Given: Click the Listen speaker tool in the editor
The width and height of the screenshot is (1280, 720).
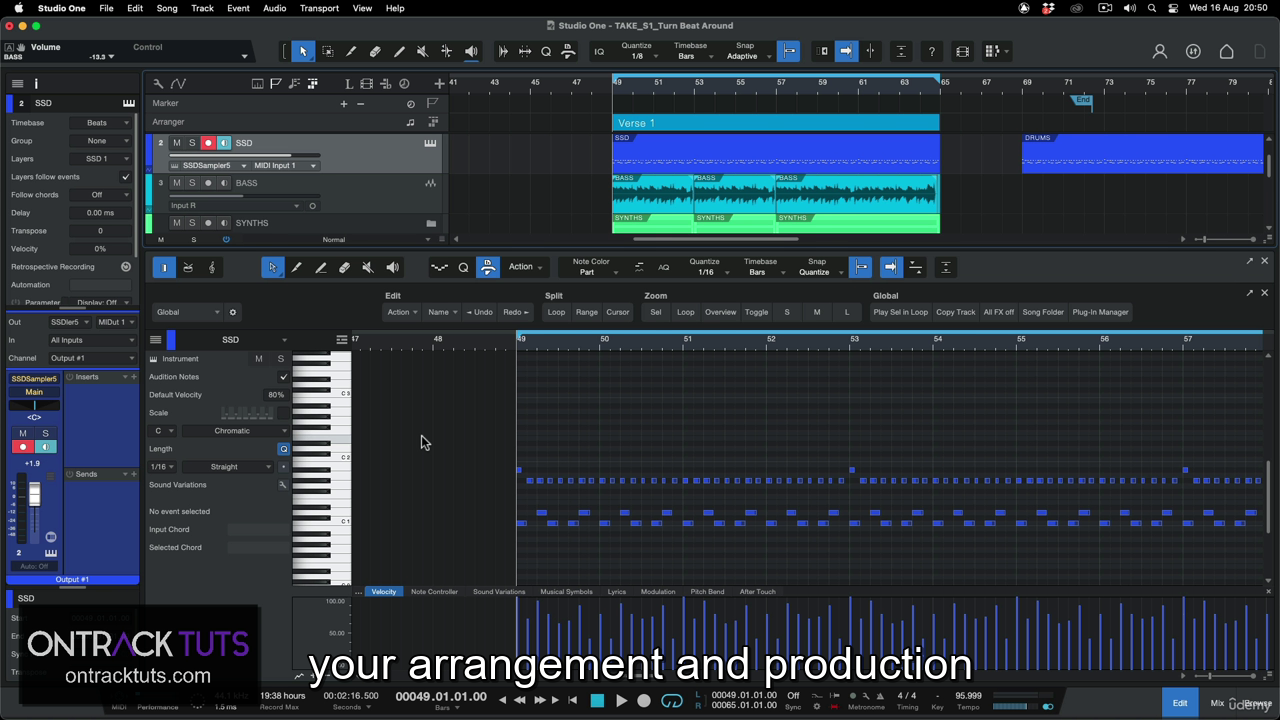Looking at the screenshot, I should pyautogui.click(x=392, y=268).
